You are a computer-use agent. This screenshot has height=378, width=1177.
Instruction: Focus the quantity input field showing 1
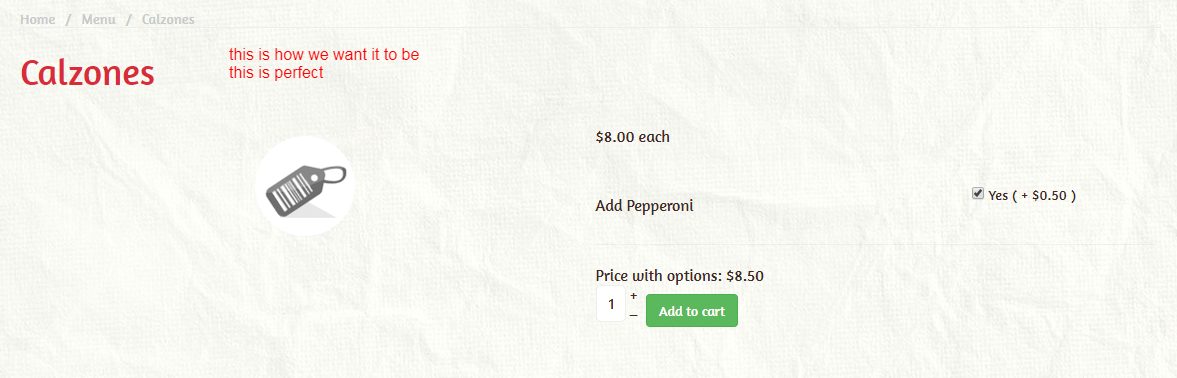(x=611, y=304)
